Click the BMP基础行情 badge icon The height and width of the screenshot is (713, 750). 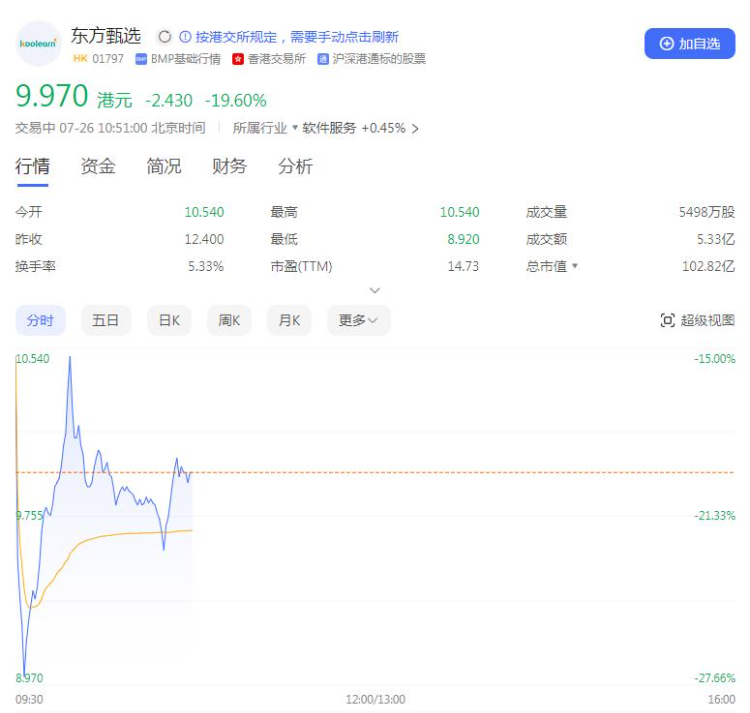coord(141,59)
